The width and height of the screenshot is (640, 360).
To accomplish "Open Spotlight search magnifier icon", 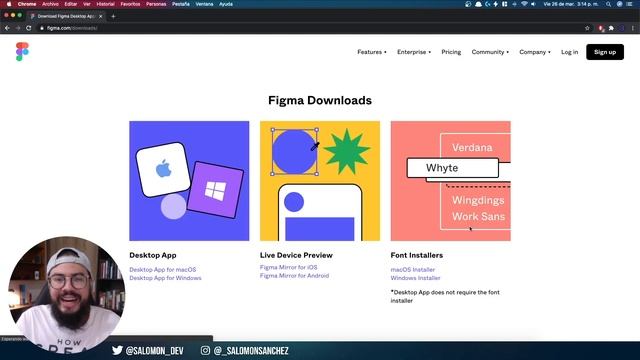I will (x=608, y=4).
